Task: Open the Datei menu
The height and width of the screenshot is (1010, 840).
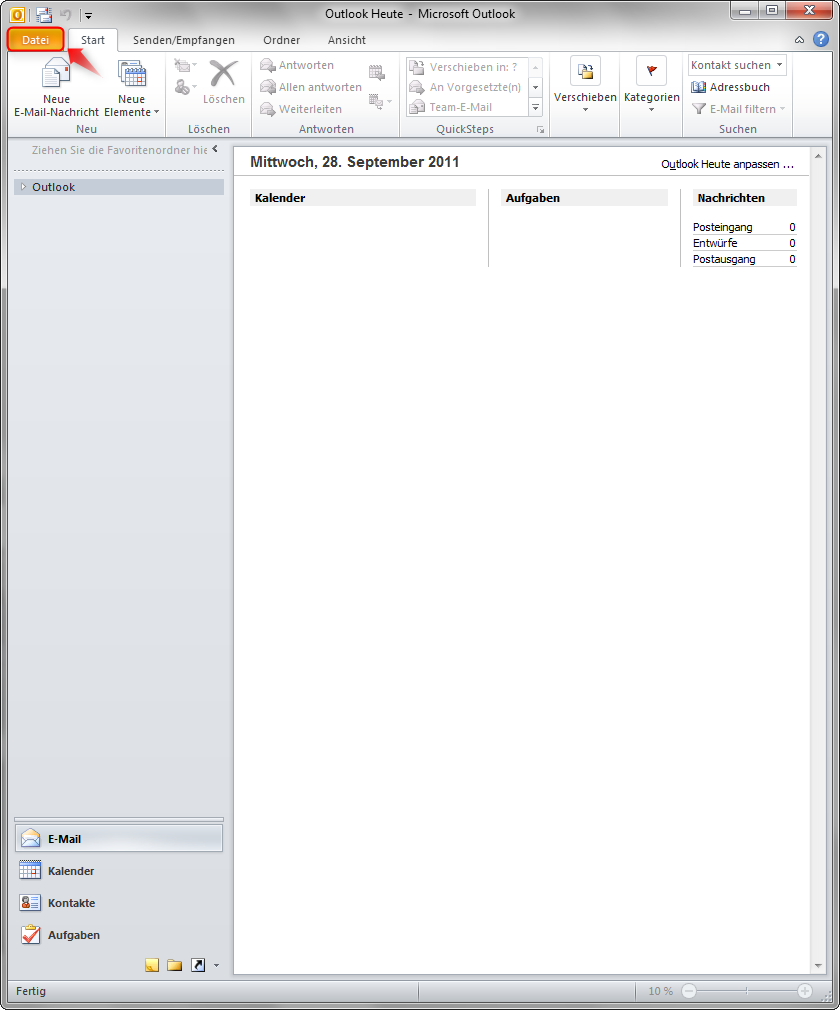Action: pos(35,40)
